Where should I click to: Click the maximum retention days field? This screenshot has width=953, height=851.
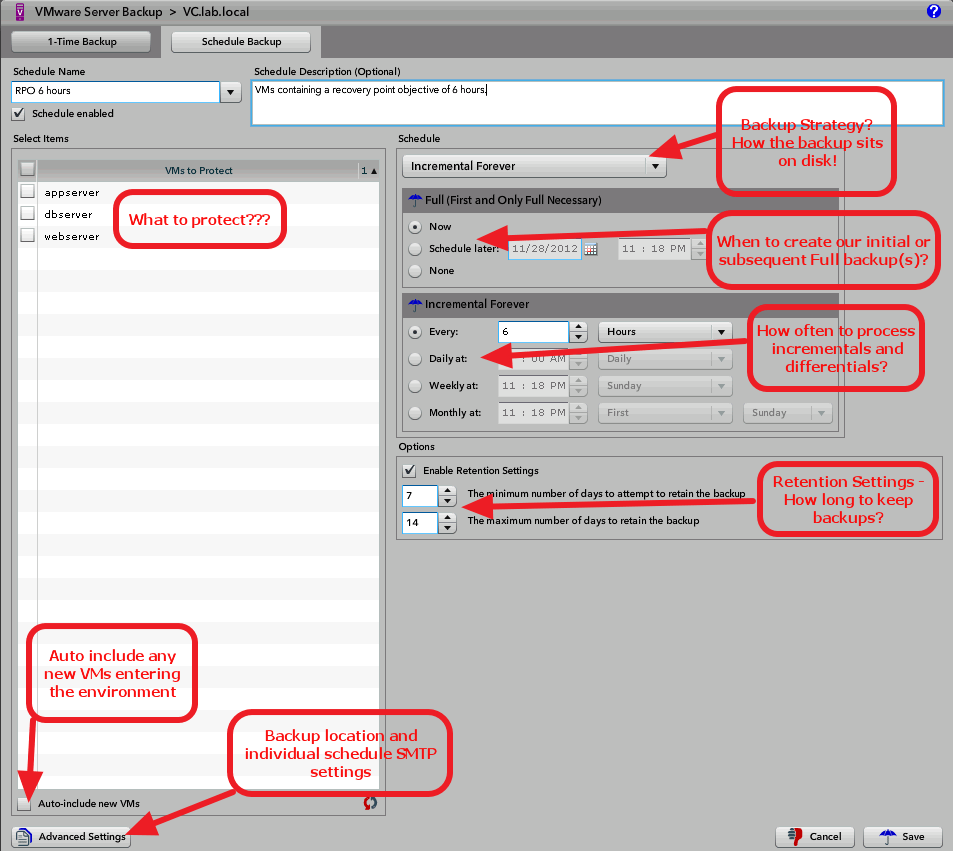click(x=419, y=523)
